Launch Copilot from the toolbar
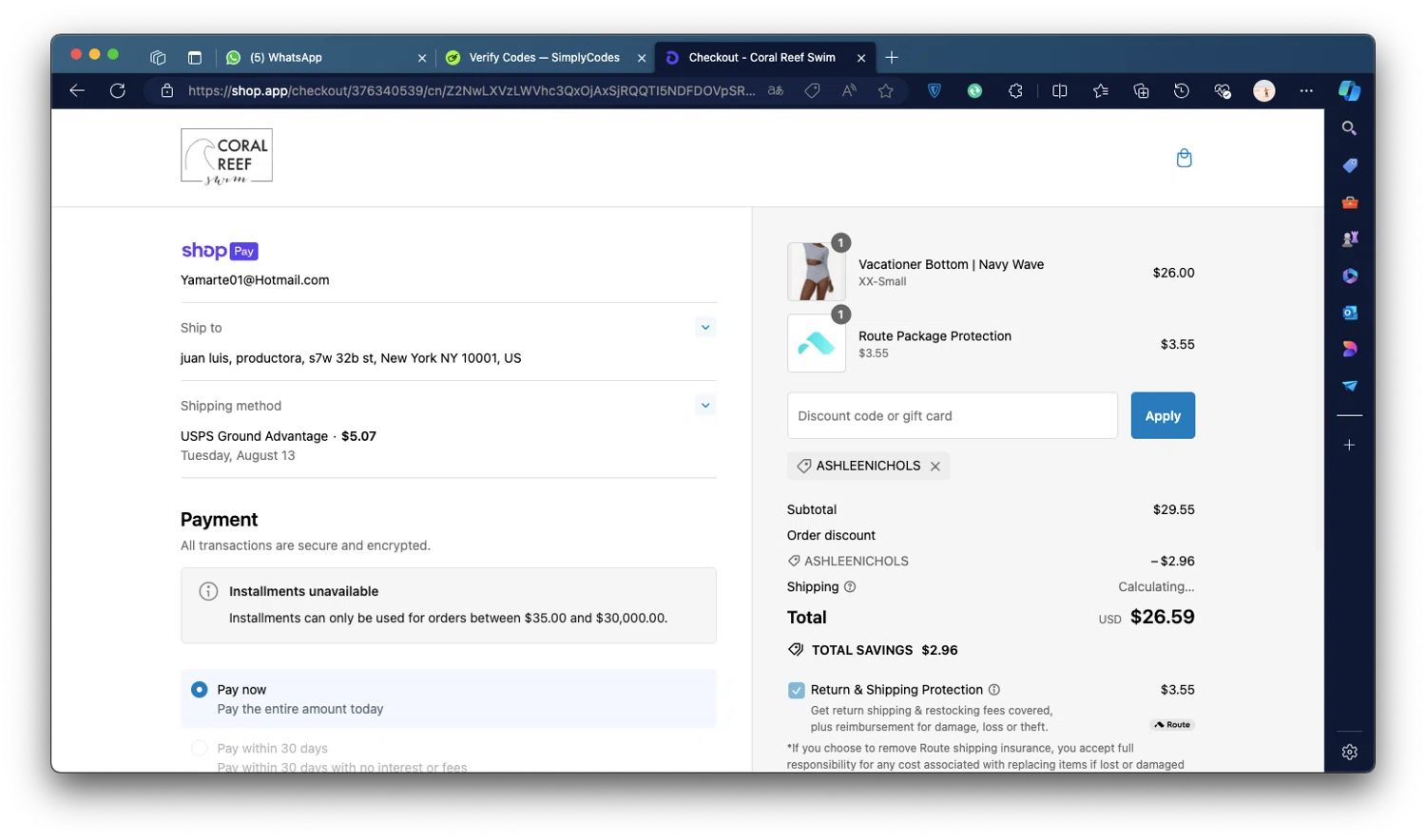 coord(1349,90)
